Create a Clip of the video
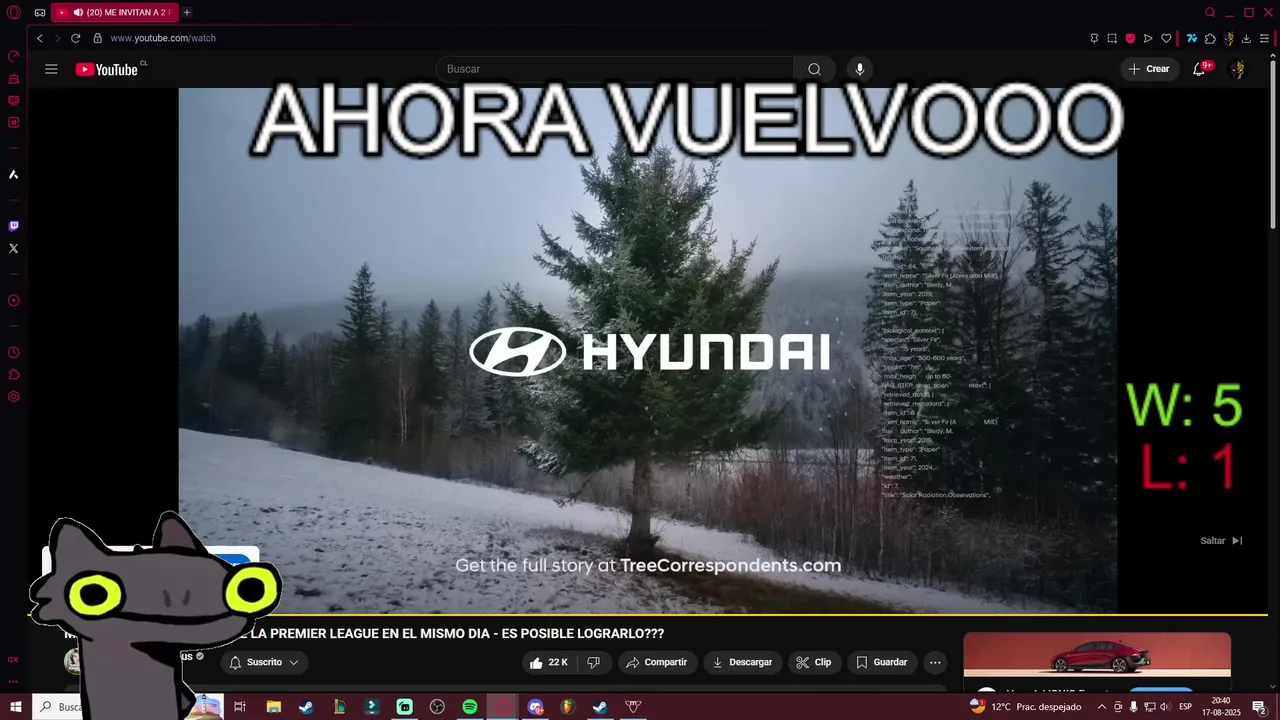1280x720 pixels. pyautogui.click(x=814, y=662)
